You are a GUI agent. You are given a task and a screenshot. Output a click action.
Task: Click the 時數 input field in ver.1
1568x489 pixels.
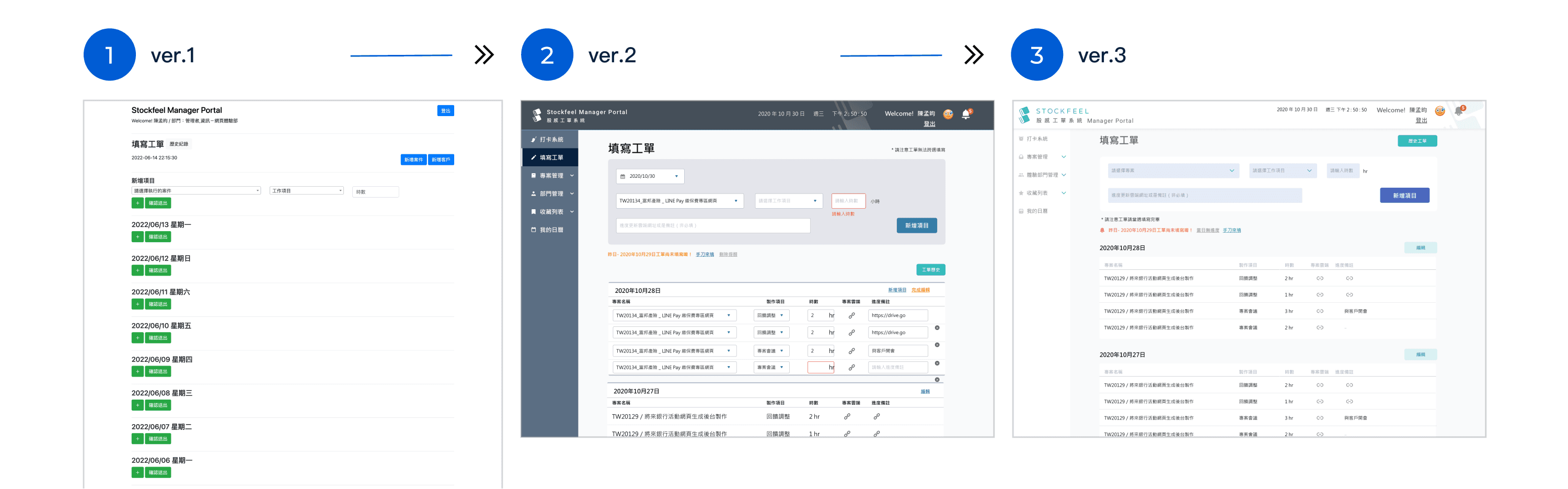click(376, 192)
